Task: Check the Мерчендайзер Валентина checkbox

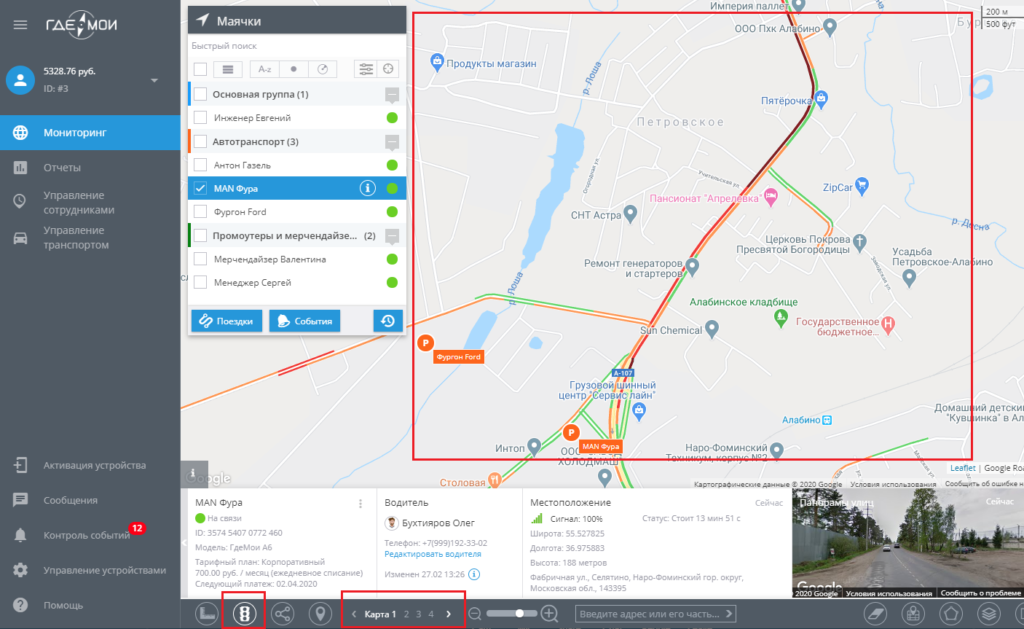Action: click(x=200, y=259)
